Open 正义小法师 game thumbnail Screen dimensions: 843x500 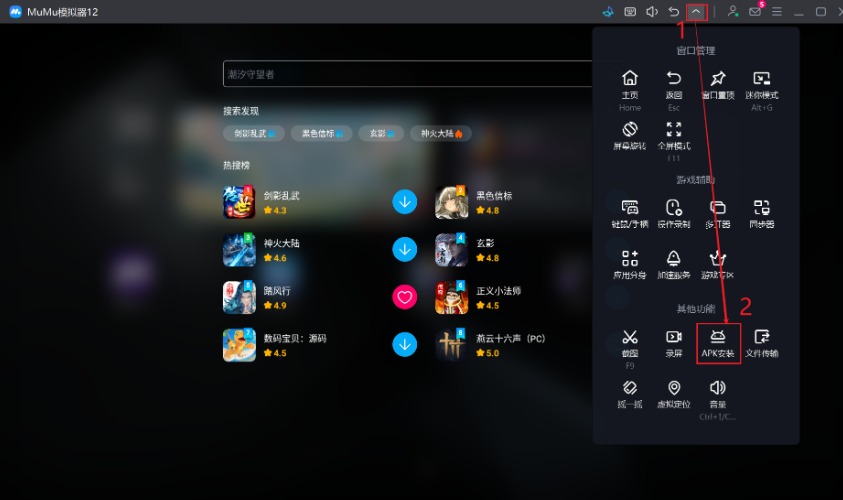[452, 297]
